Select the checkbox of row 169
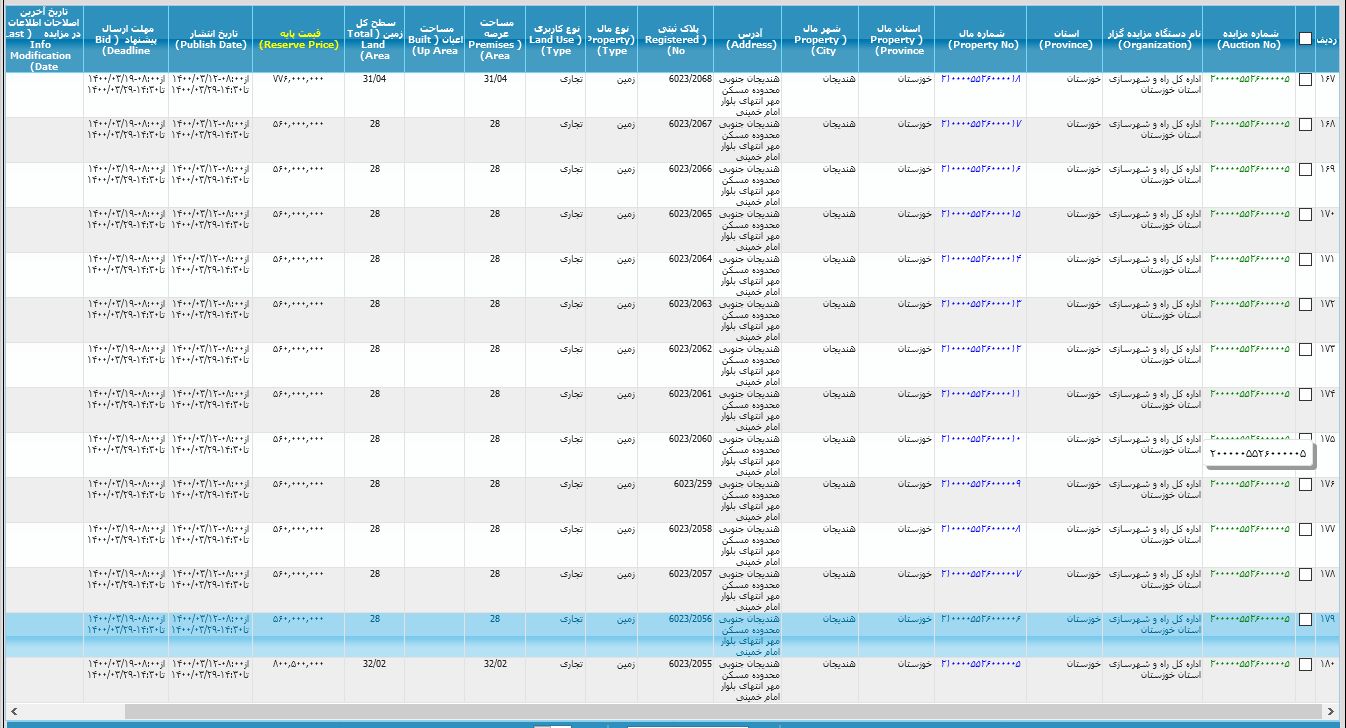Screen dimensions: 1346x728 pos(1305,170)
